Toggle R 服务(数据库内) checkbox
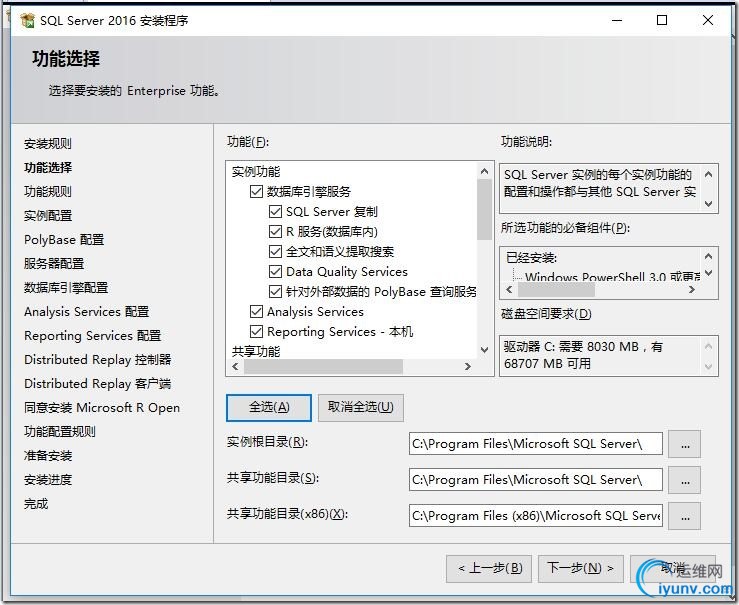Screen dimensions: 739x605 pyautogui.click(x=275, y=231)
